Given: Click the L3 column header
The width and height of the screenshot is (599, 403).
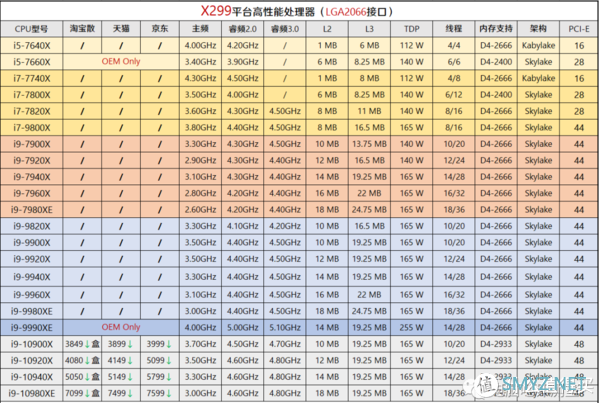Looking at the screenshot, I should coord(369,29).
